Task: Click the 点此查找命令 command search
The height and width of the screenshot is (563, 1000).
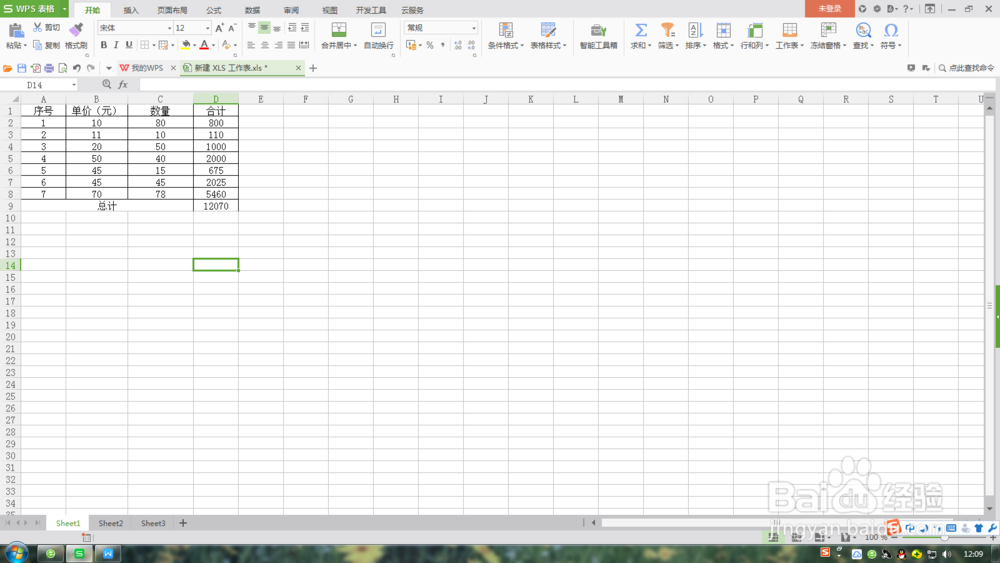Action: [966, 68]
